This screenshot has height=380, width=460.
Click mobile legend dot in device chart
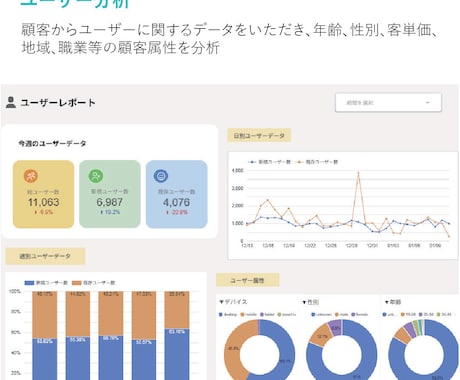(242, 314)
